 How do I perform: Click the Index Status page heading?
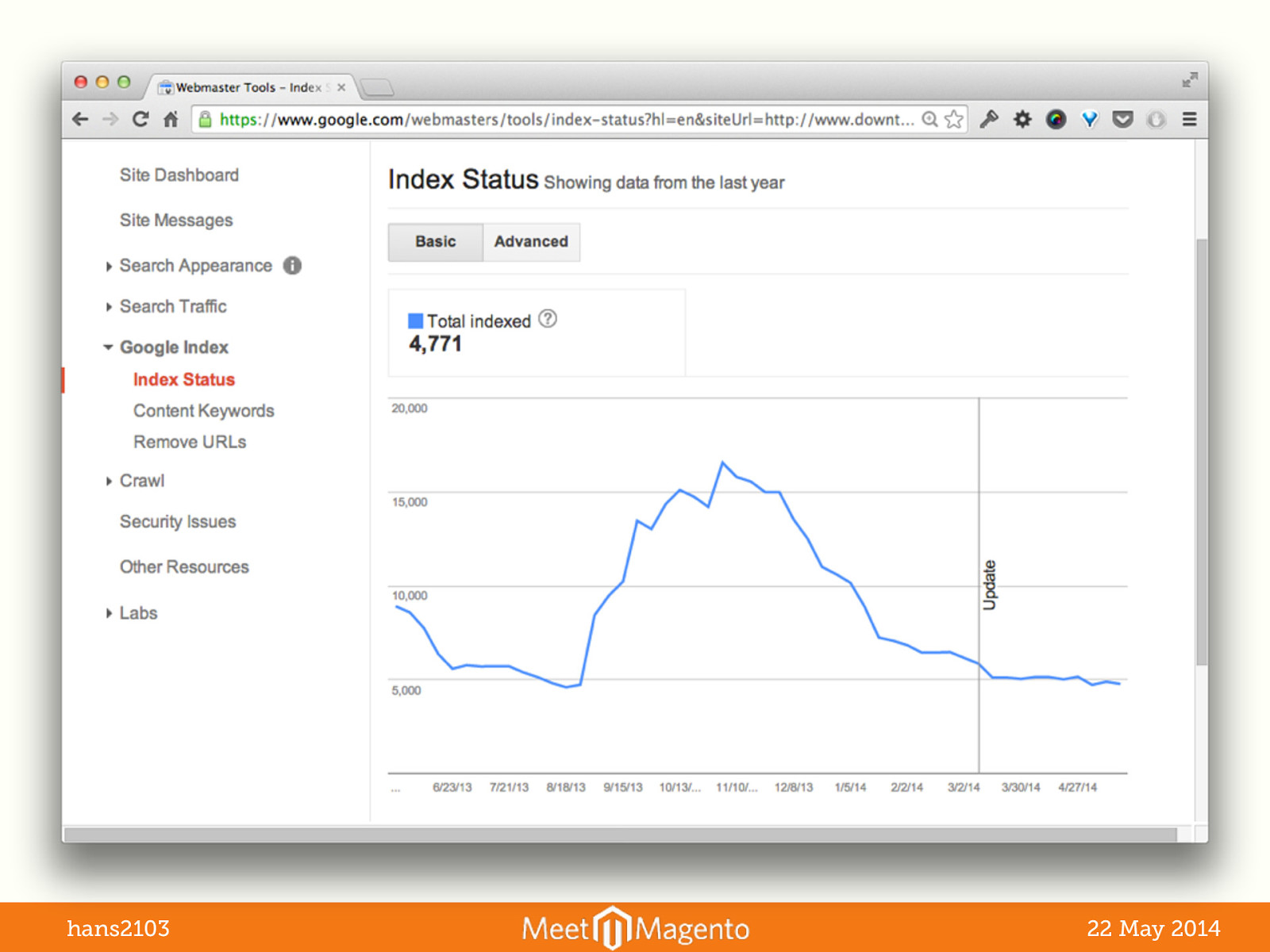click(x=464, y=179)
